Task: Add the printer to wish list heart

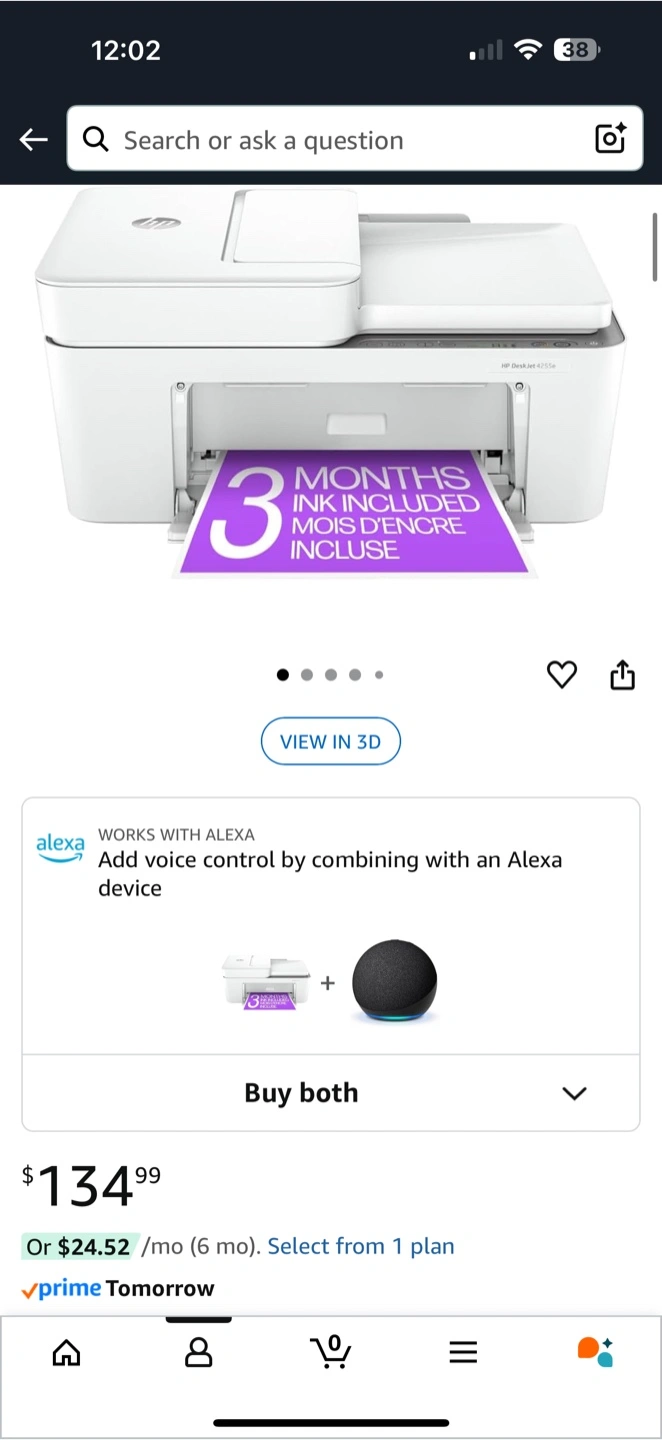Action: point(562,676)
